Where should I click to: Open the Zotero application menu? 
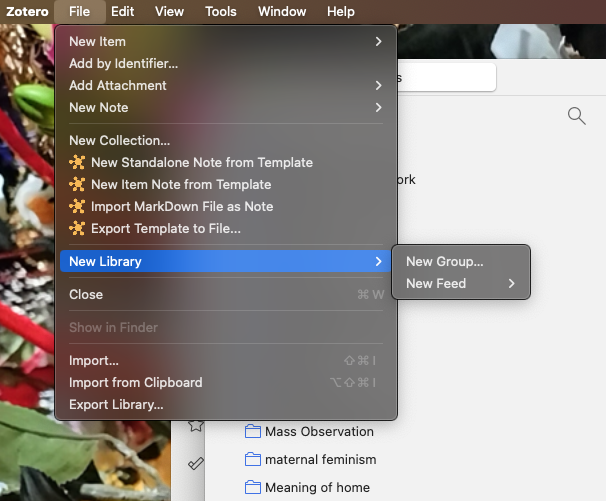27,12
